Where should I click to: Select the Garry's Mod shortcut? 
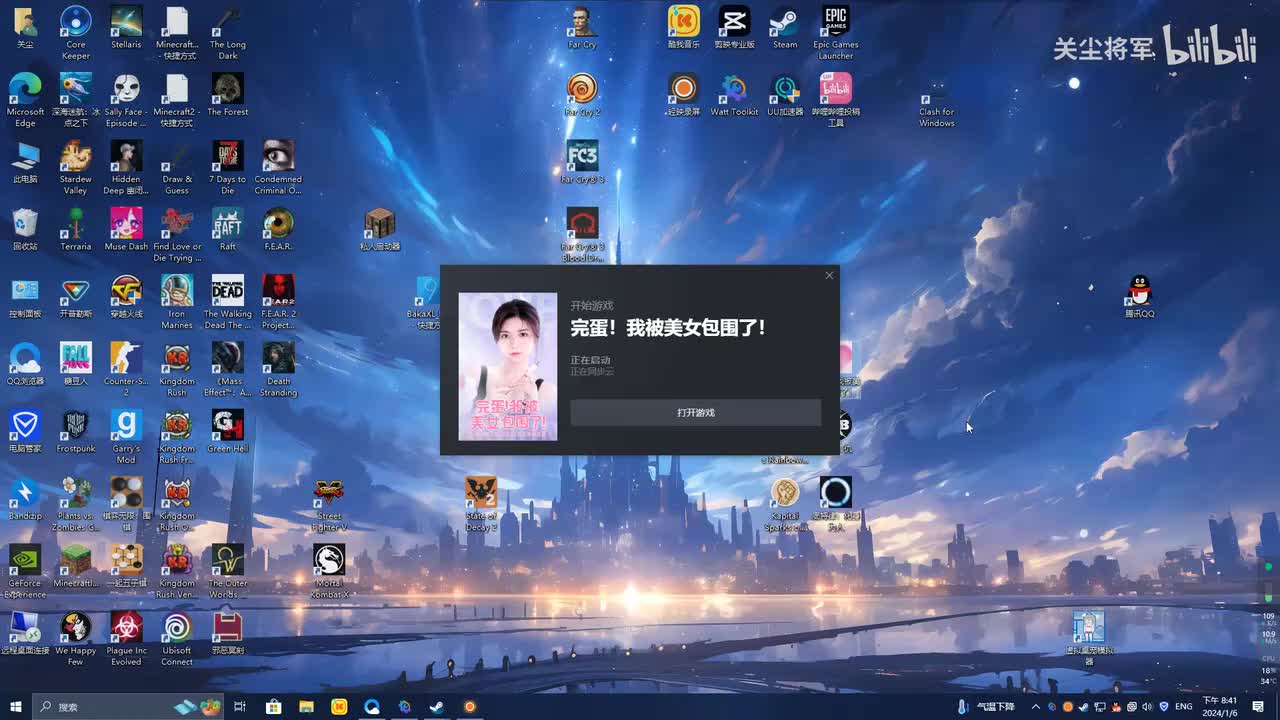pyautogui.click(x=126, y=437)
